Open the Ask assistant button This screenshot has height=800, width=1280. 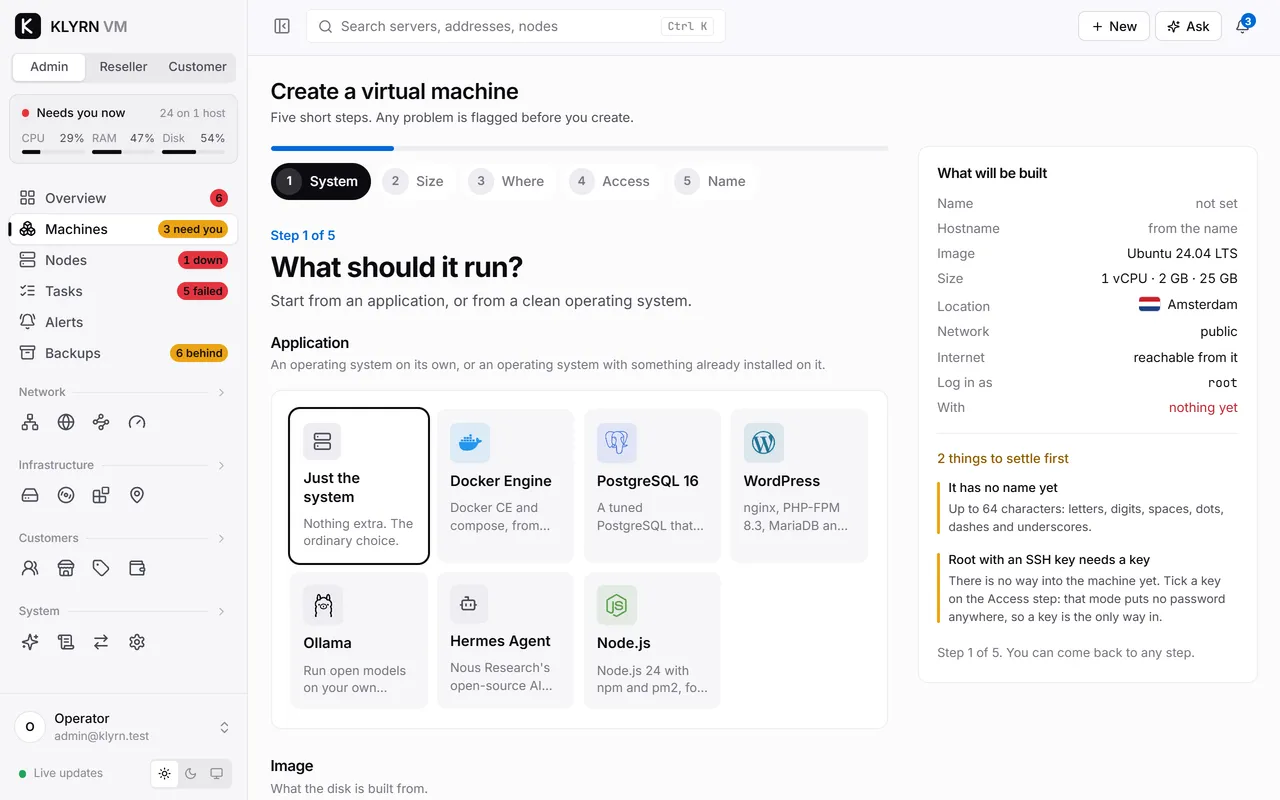coord(1188,26)
